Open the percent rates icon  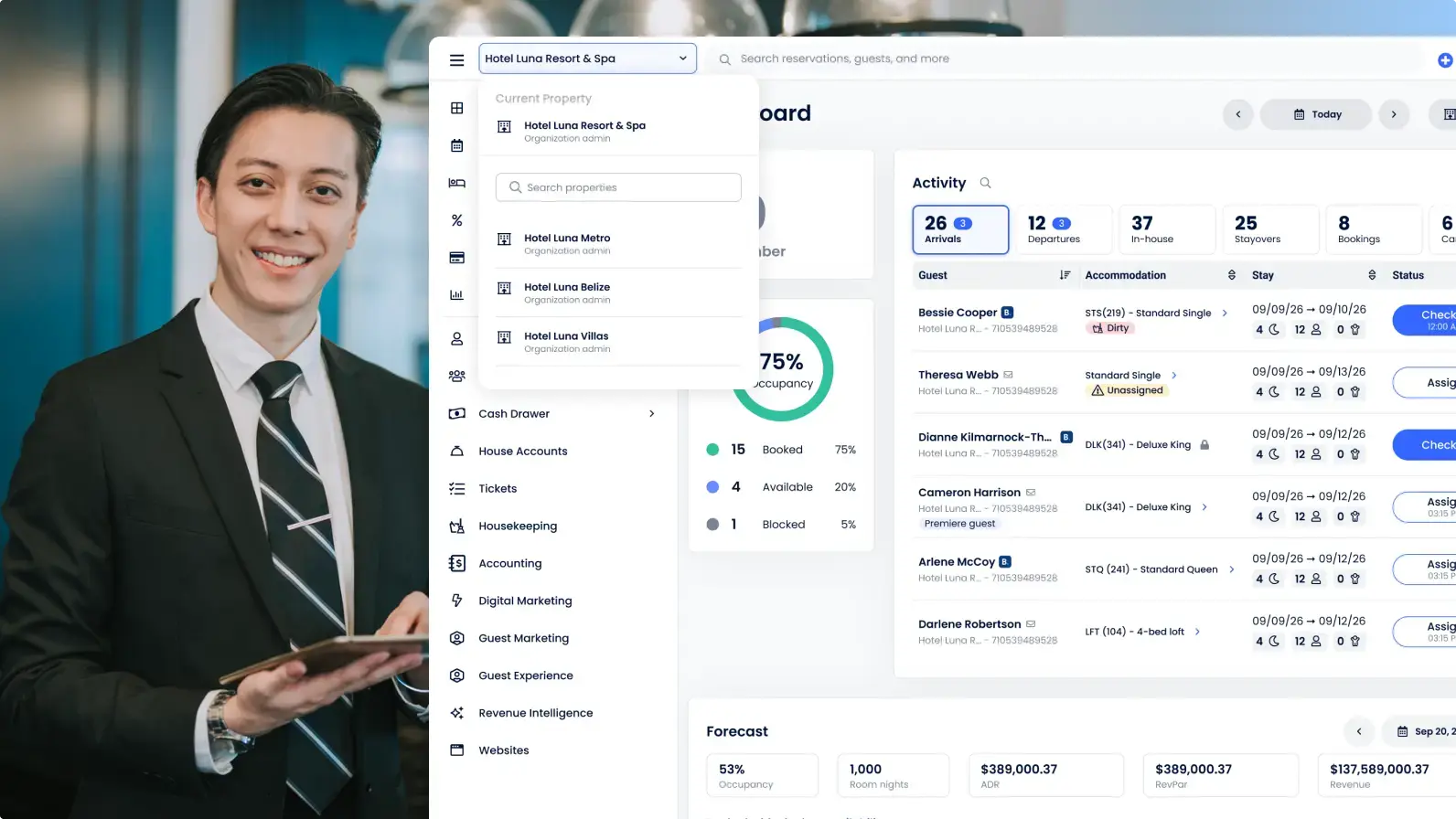(x=456, y=220)
